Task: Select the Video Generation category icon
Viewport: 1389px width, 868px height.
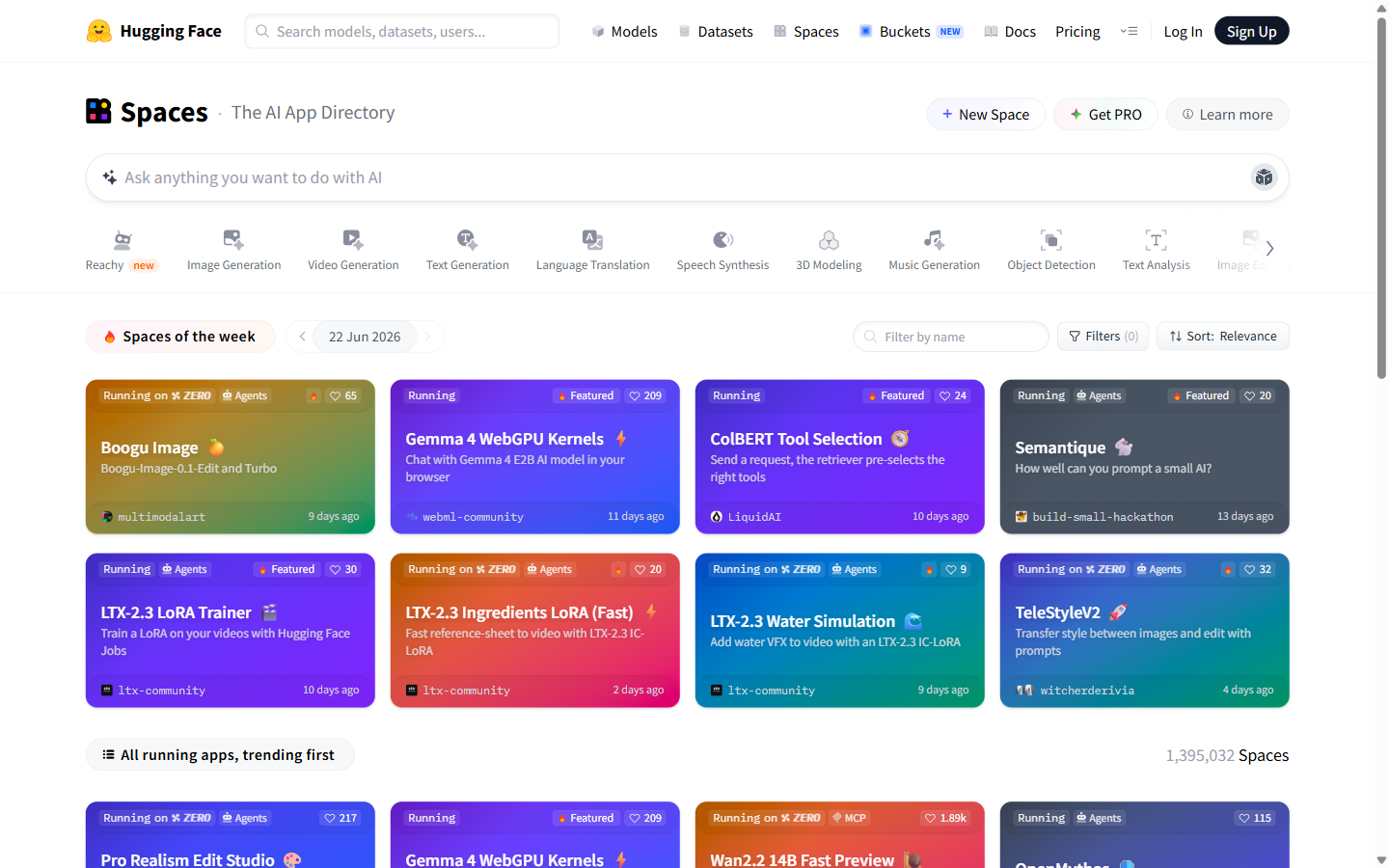Action: click(x=353, y=239)
